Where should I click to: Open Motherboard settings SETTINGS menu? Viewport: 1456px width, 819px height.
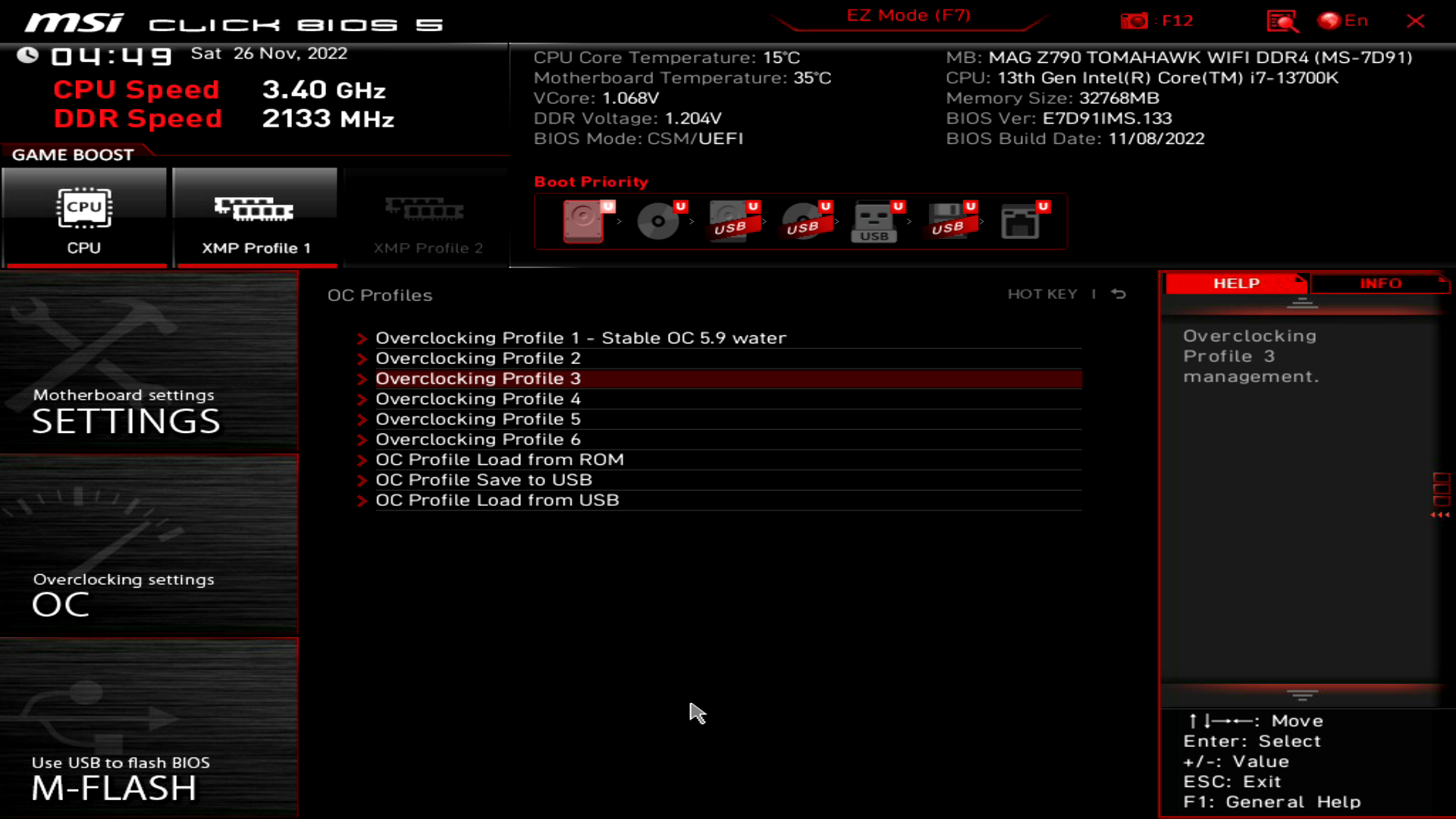(149, 362)
